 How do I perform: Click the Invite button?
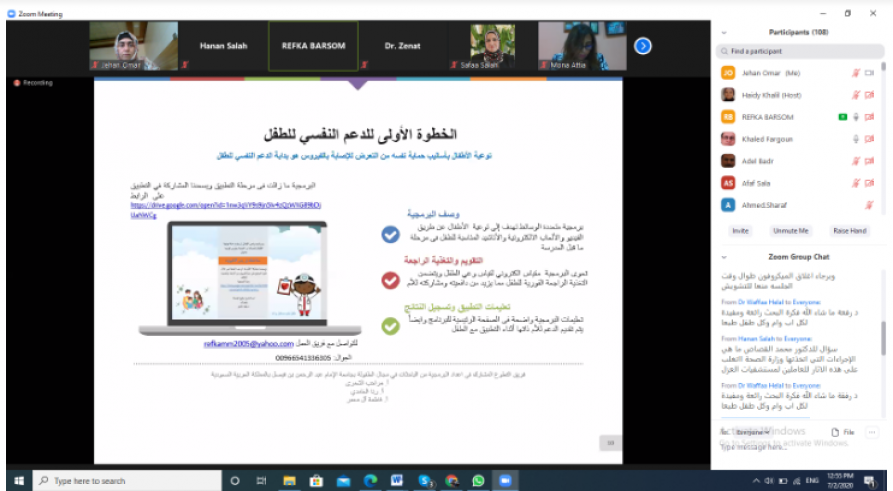(740, 230)
